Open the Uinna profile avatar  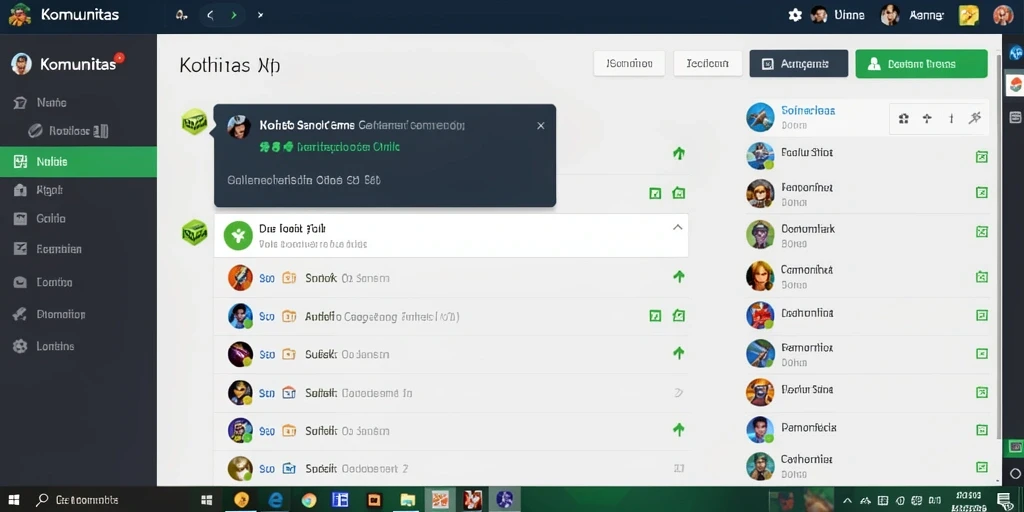[x=819, y=15]
